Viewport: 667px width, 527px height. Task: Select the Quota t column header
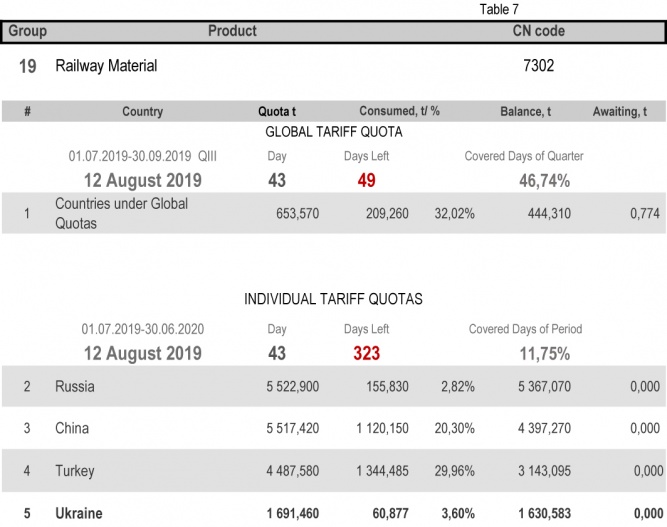click(279, 112)
